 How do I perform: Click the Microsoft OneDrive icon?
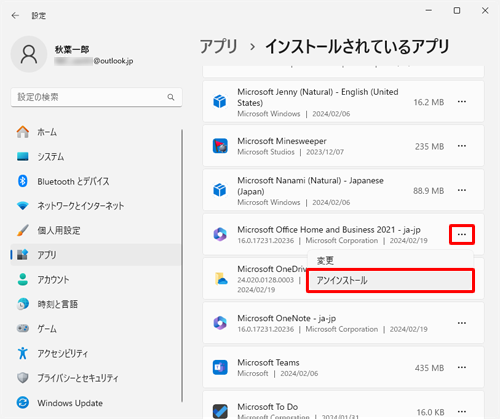pyautogui.click(x=221, y=279)
